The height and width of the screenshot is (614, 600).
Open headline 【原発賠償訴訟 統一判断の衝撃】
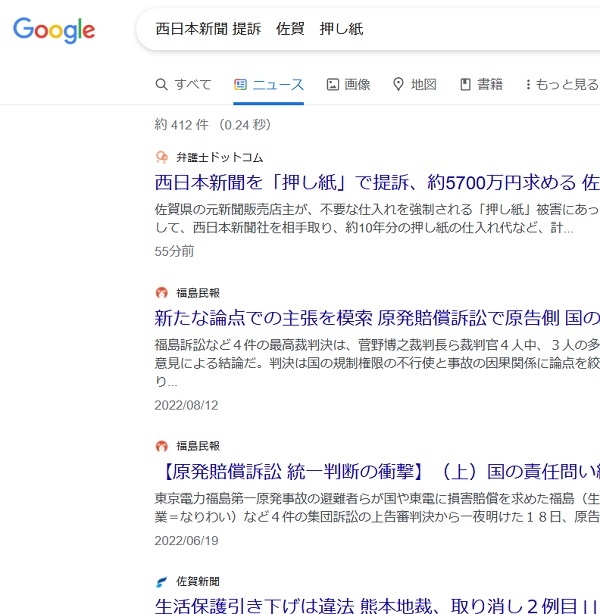pyautogui.click(x=381, y=471)
